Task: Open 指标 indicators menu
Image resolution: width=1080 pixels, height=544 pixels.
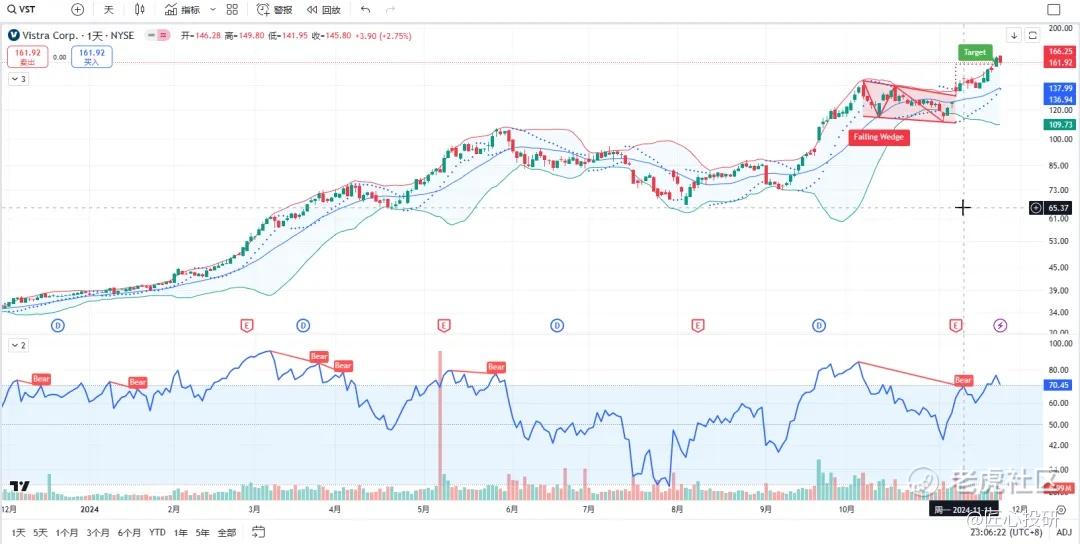Action: 183,10
